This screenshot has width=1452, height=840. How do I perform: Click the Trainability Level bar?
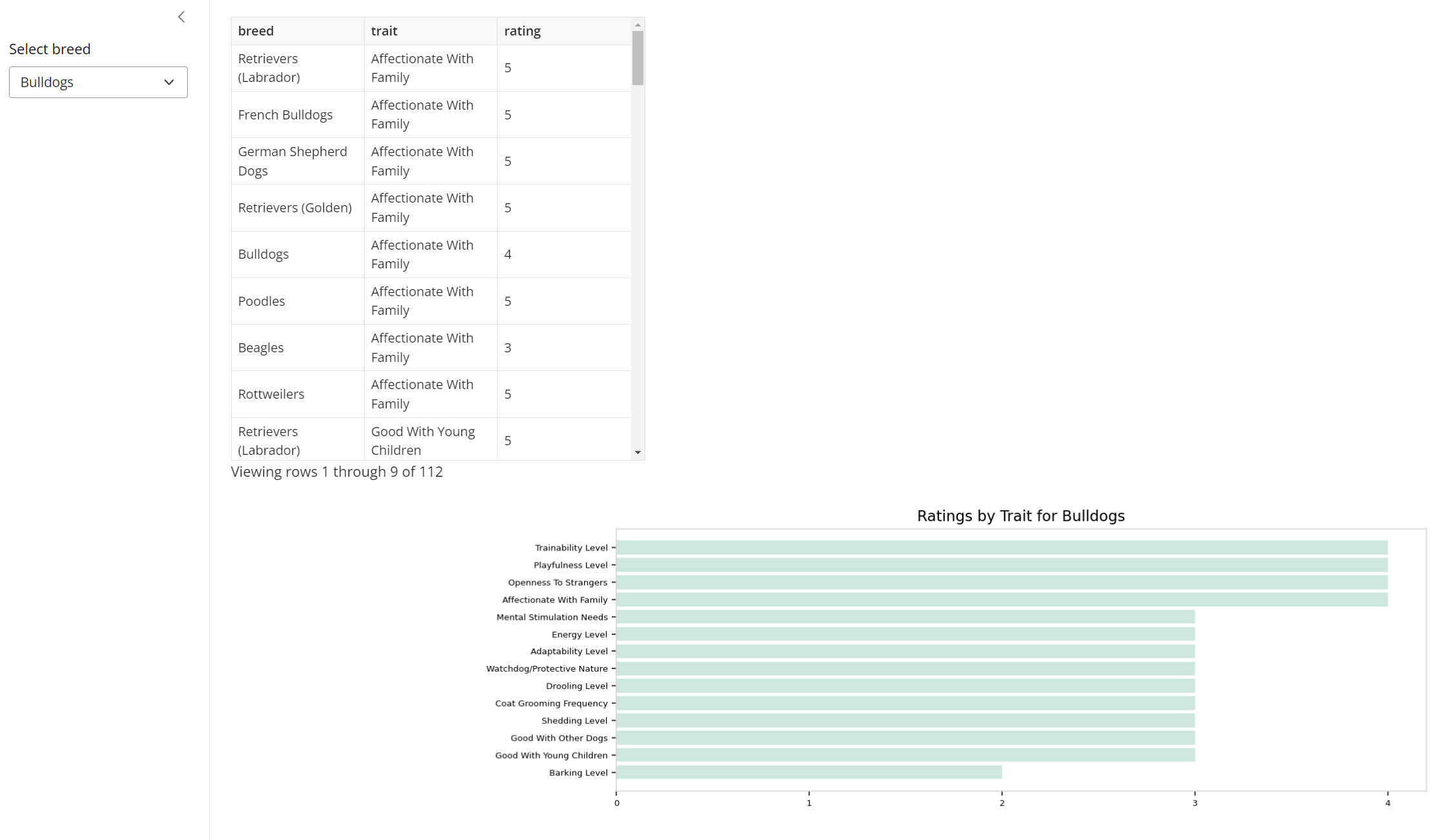coord(1001,548)
